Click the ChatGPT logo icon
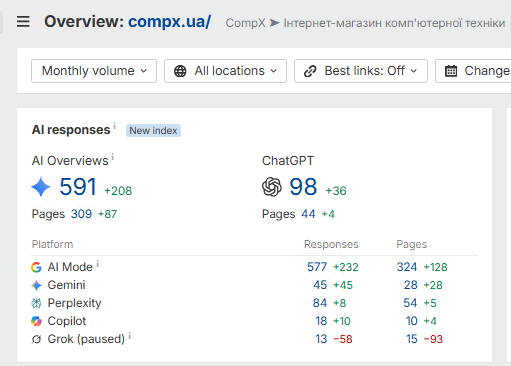Image resolution: width=511 pixels, height=366 pixels. pyautogui.click(x=272, y=187)
